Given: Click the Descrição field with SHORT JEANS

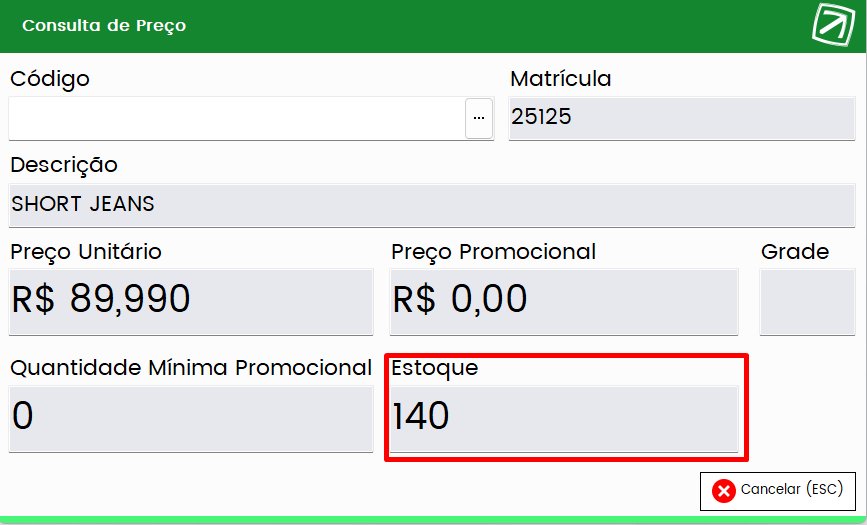Looking at the screenshot, I should [432, 205].
